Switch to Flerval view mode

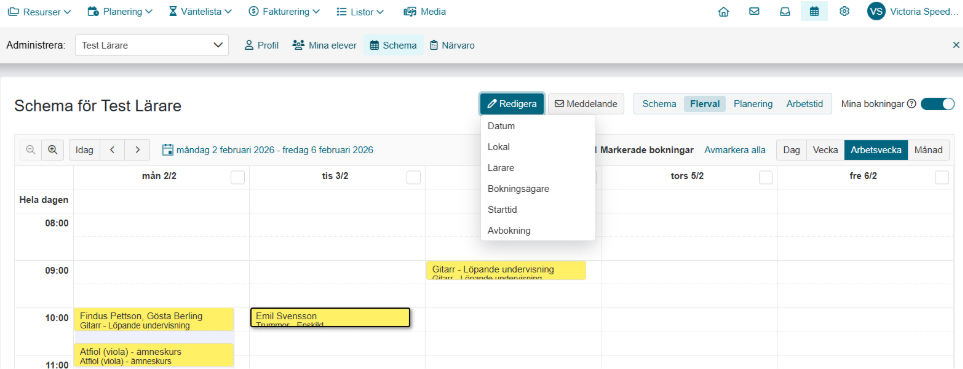[705, 104]
